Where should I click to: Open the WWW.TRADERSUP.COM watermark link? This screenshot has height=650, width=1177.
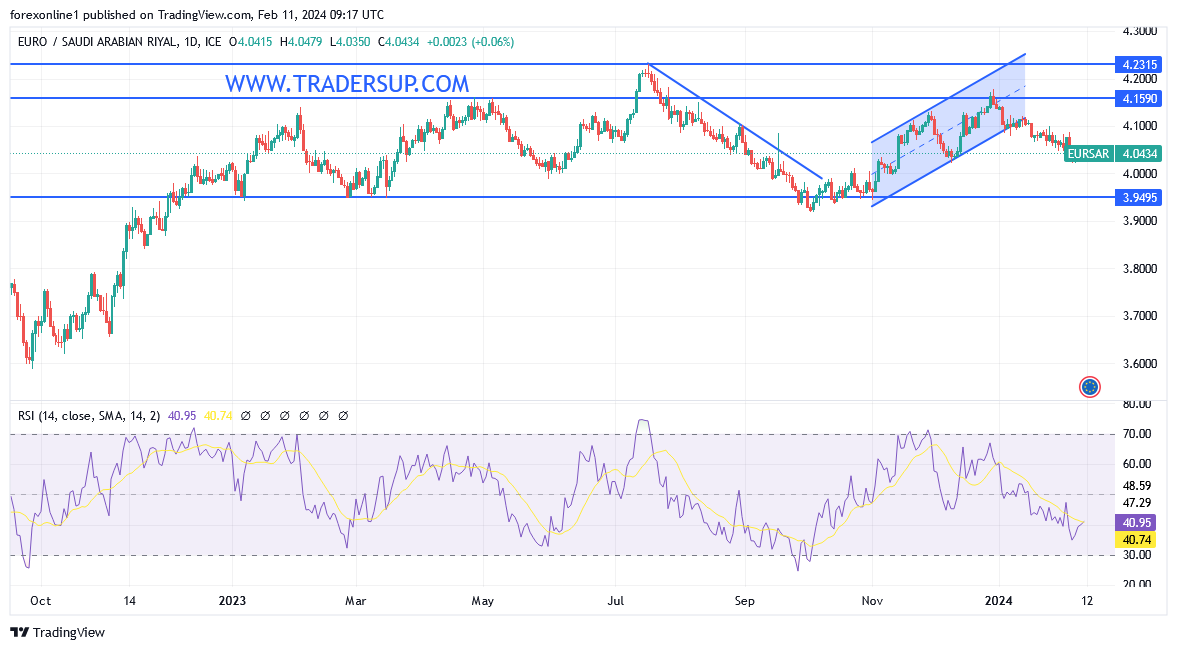tap(347, 84)
